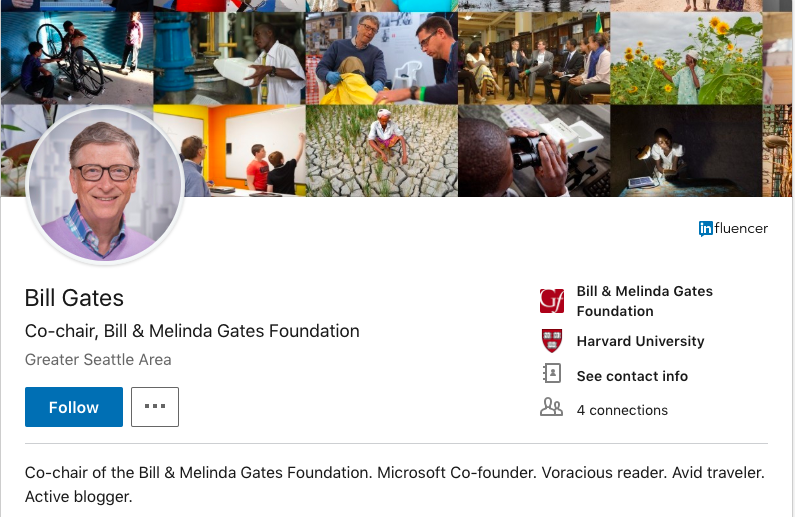Click the Harvard University shield icon
Screen dimensions: 795x517
coord(551,341)
